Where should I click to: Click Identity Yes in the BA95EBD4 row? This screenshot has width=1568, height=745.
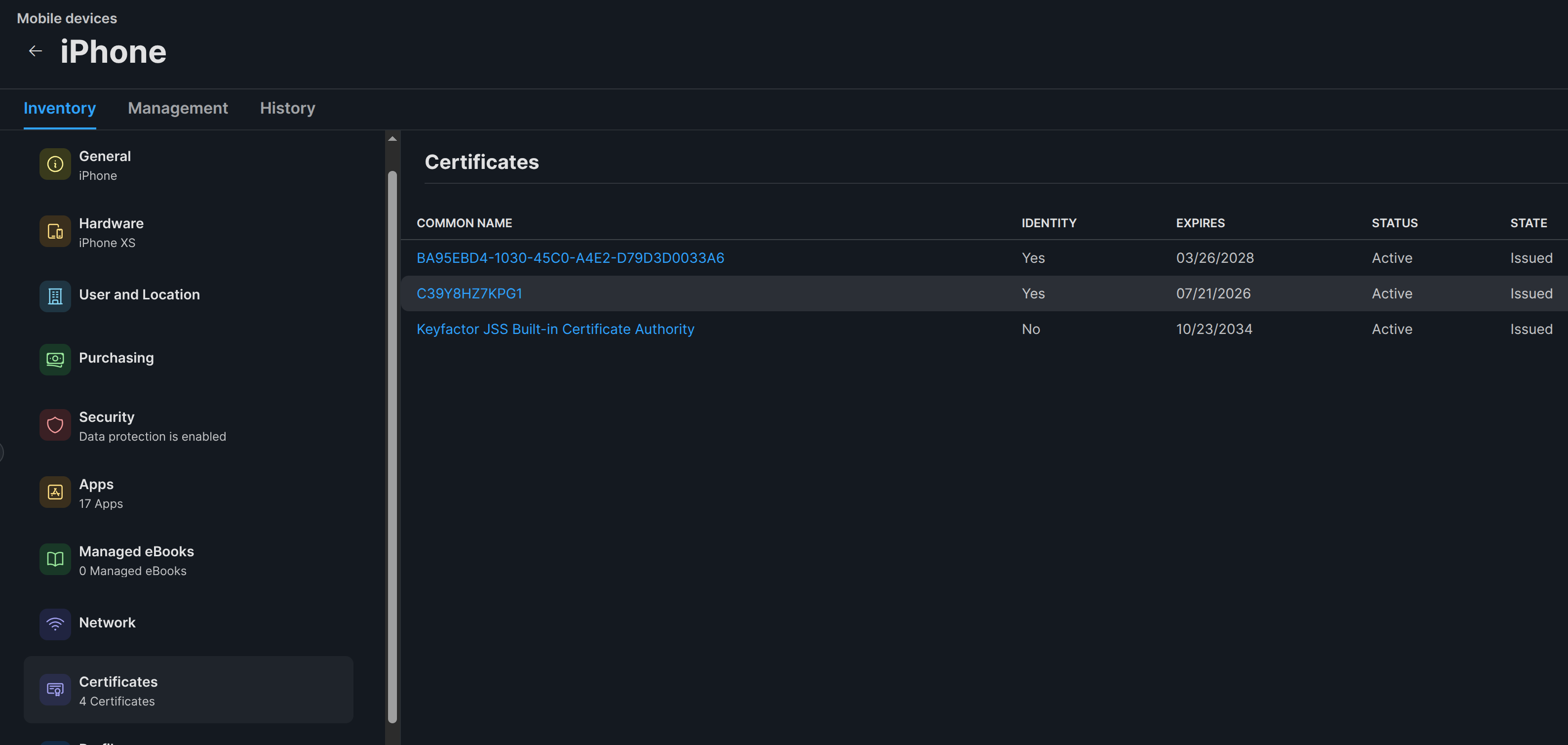[x=1033, y=258]
